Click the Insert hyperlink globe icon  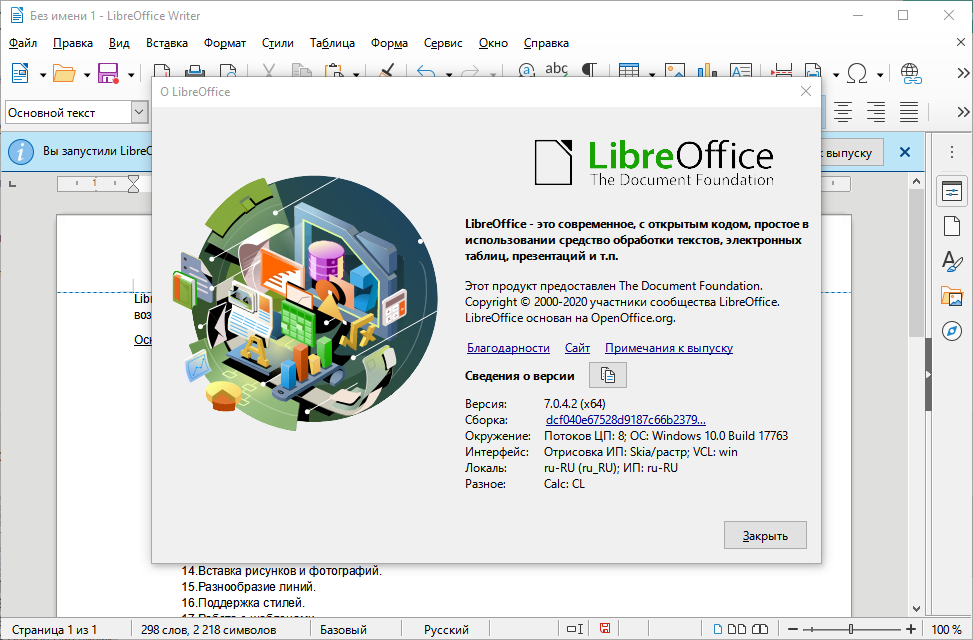pos(911,73)
